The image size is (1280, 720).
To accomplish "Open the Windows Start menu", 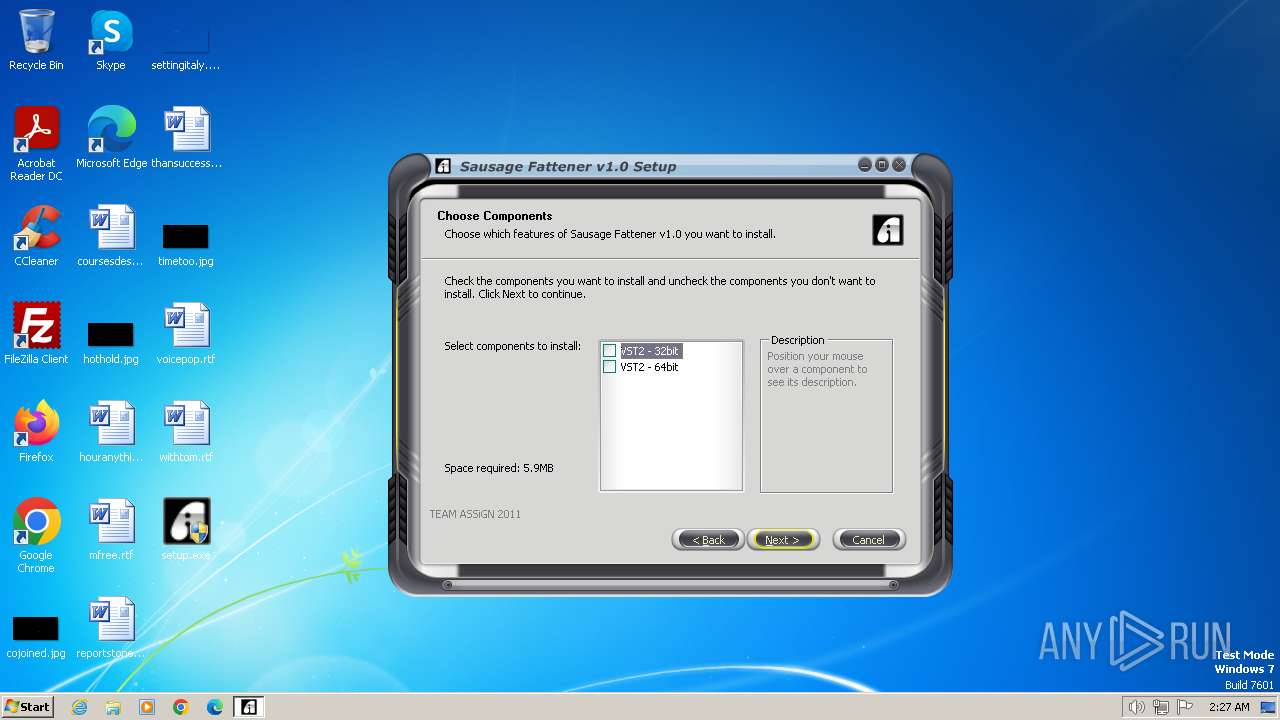I will pos(27,707).
